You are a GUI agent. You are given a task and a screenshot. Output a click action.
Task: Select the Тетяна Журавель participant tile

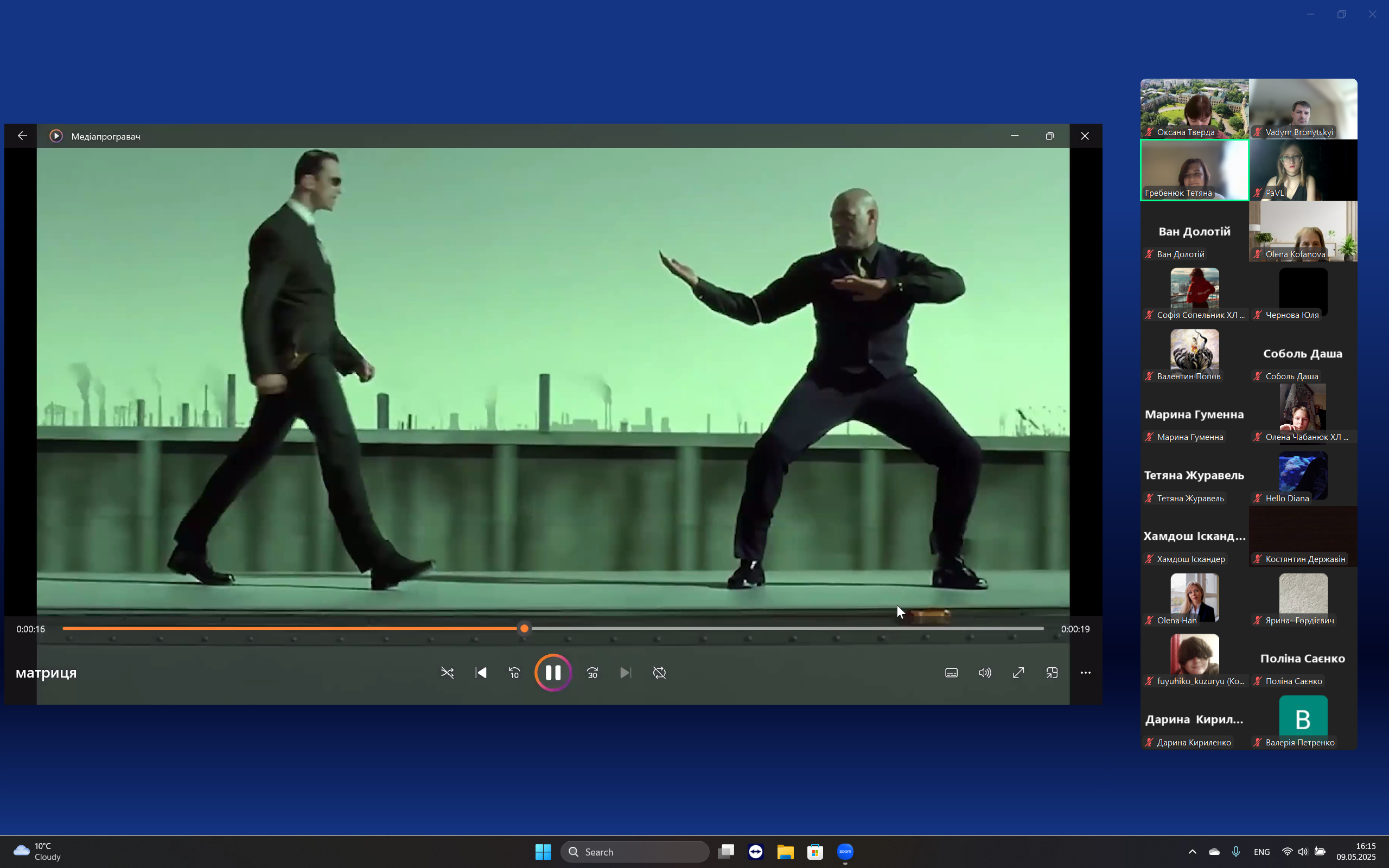1194,475
